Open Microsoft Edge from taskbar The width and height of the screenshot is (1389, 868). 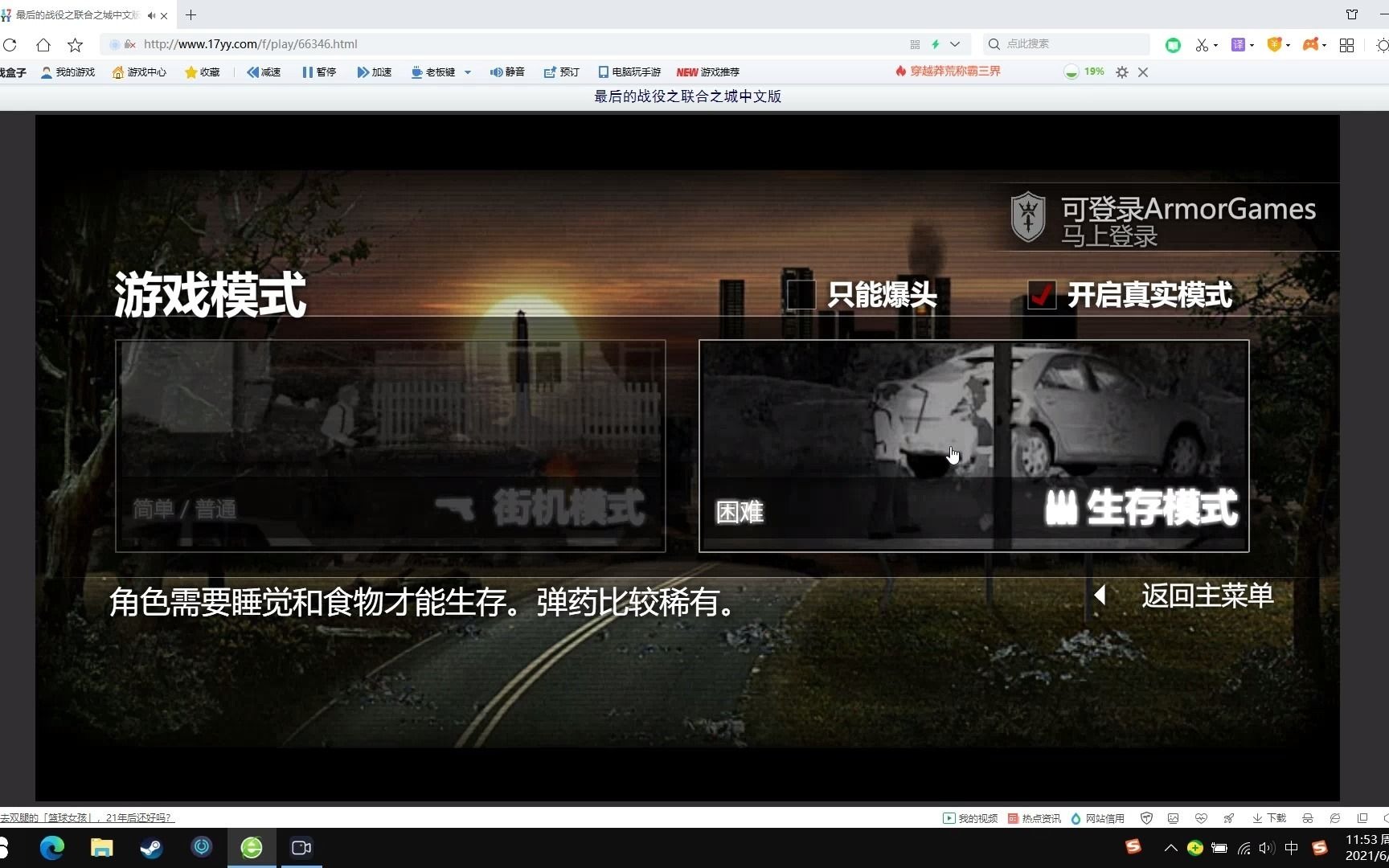point(52,847)
